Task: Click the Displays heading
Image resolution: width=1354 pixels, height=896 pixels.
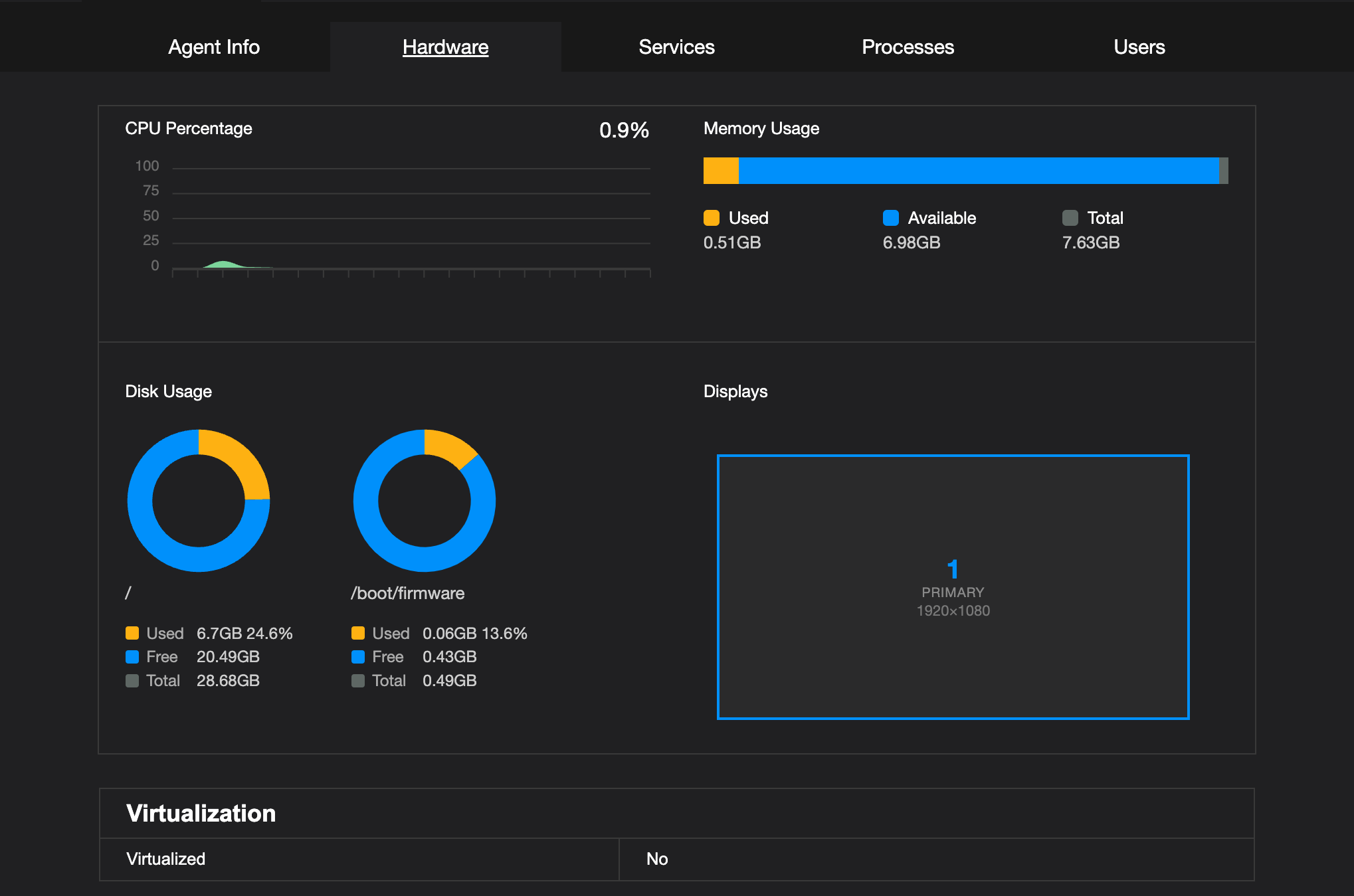Action: (735, 391)
